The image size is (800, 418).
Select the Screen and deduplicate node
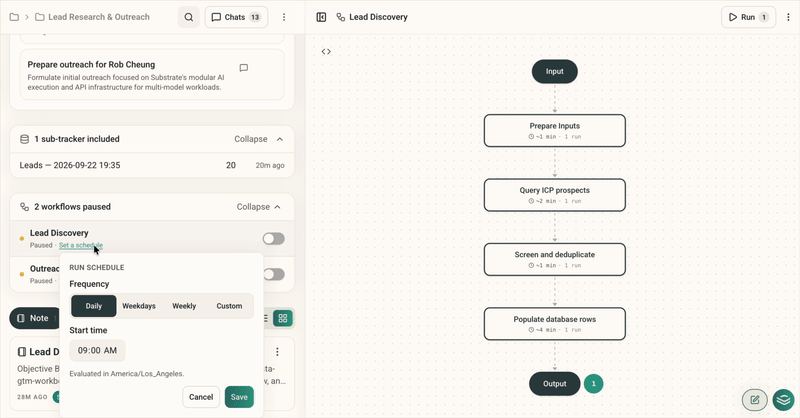click(555, 259)
